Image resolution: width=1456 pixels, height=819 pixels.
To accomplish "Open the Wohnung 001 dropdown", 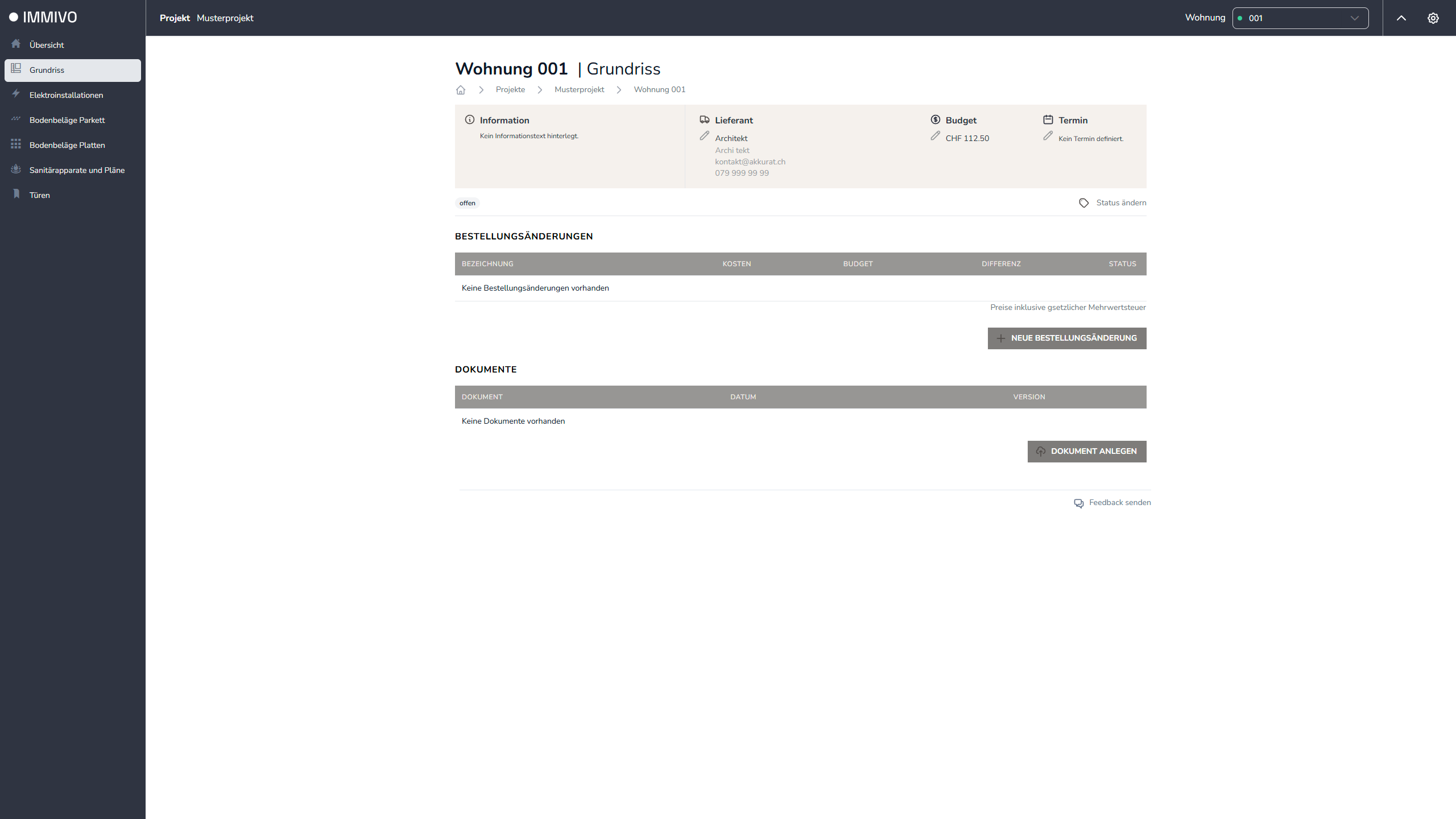I will (x=1300, y=18).
